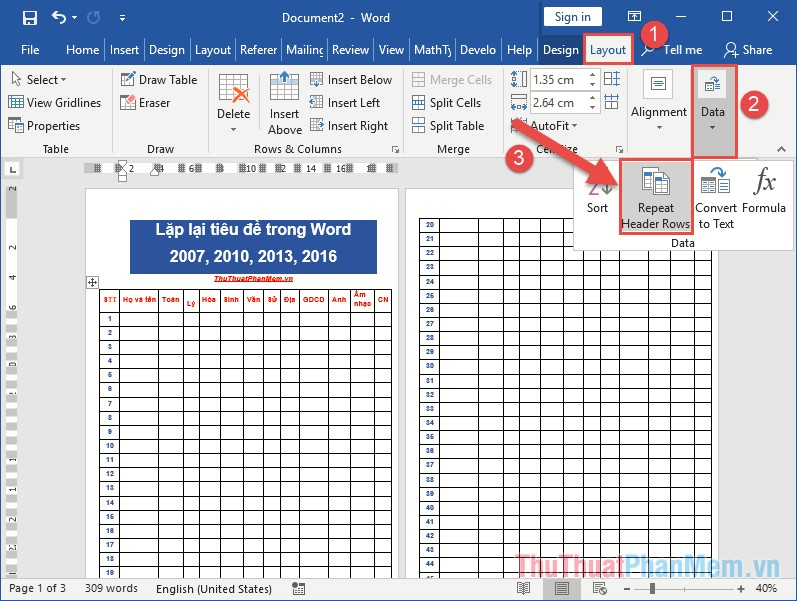Image resolution: width=797 pixels, height=601 pixels.
Task: Click the Delete table icon
Action: coord(234,88)
